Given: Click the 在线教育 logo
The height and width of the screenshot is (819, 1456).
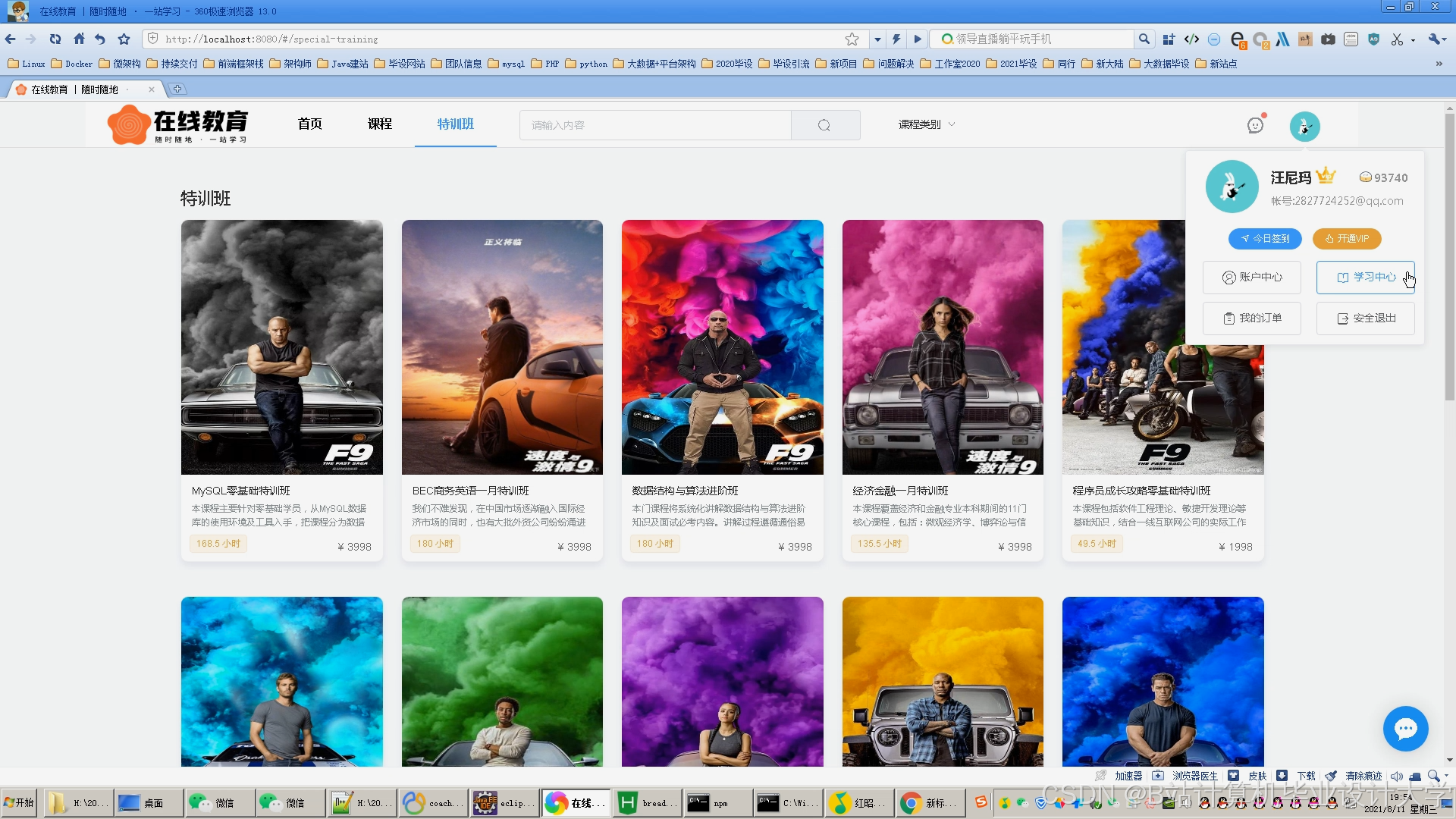Looking at the screenshot, I should coord(177,125).
